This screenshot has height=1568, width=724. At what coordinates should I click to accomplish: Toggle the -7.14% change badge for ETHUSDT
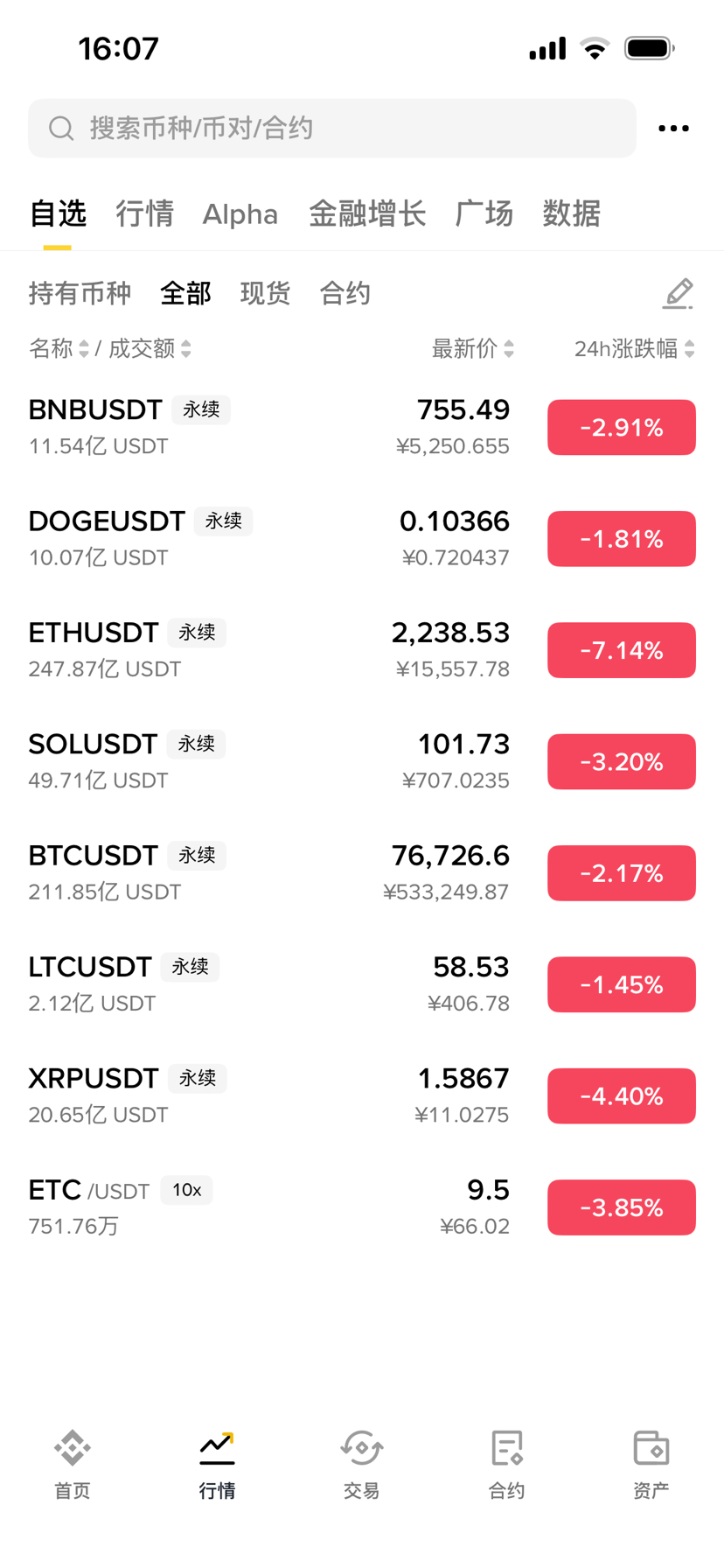621,650
